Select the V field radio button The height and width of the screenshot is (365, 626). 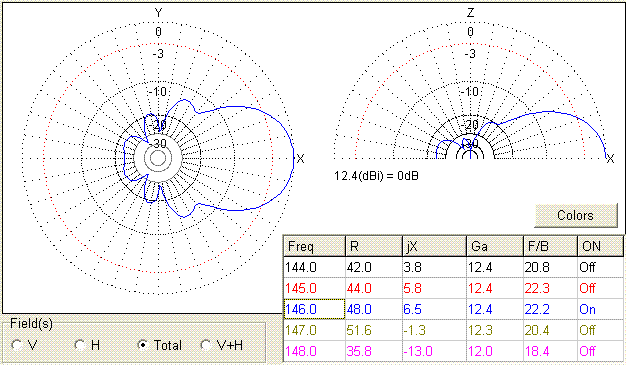[x=17, y=345]
